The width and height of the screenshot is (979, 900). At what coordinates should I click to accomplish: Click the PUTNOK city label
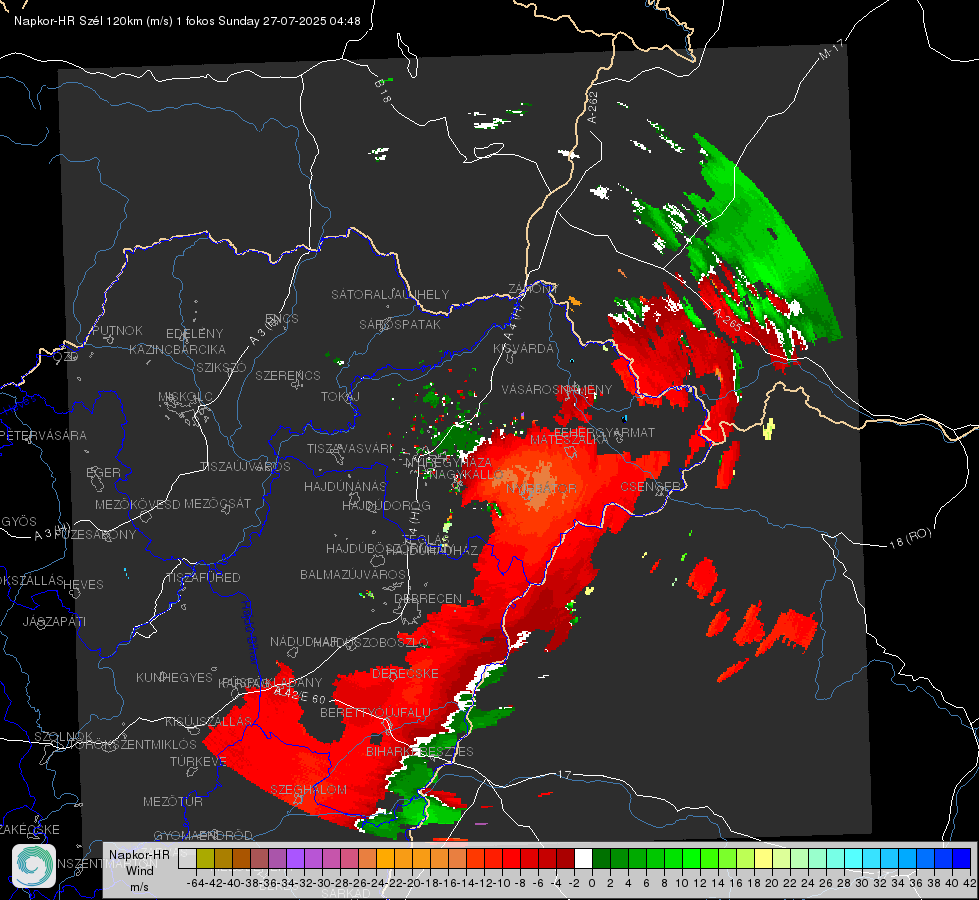(117, 330)
